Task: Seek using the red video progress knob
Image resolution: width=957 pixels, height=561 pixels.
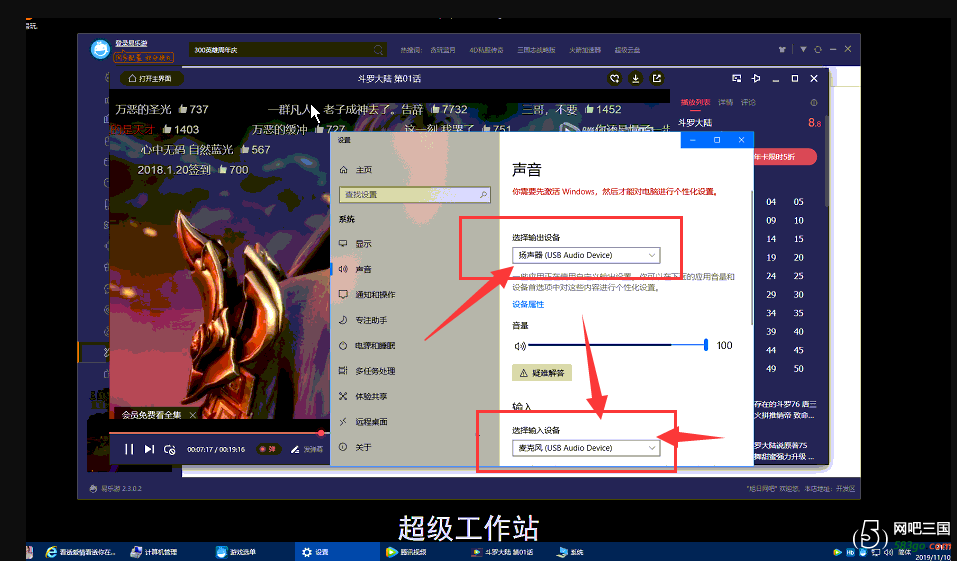Action: pyautogui.click(x=321, y=433)
